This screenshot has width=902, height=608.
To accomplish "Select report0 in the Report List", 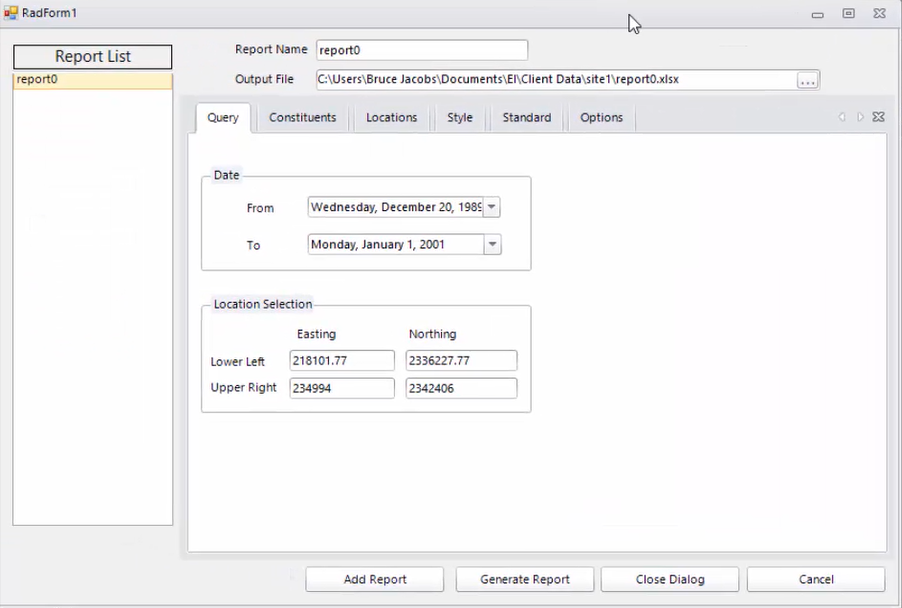I will coord(37,78).
